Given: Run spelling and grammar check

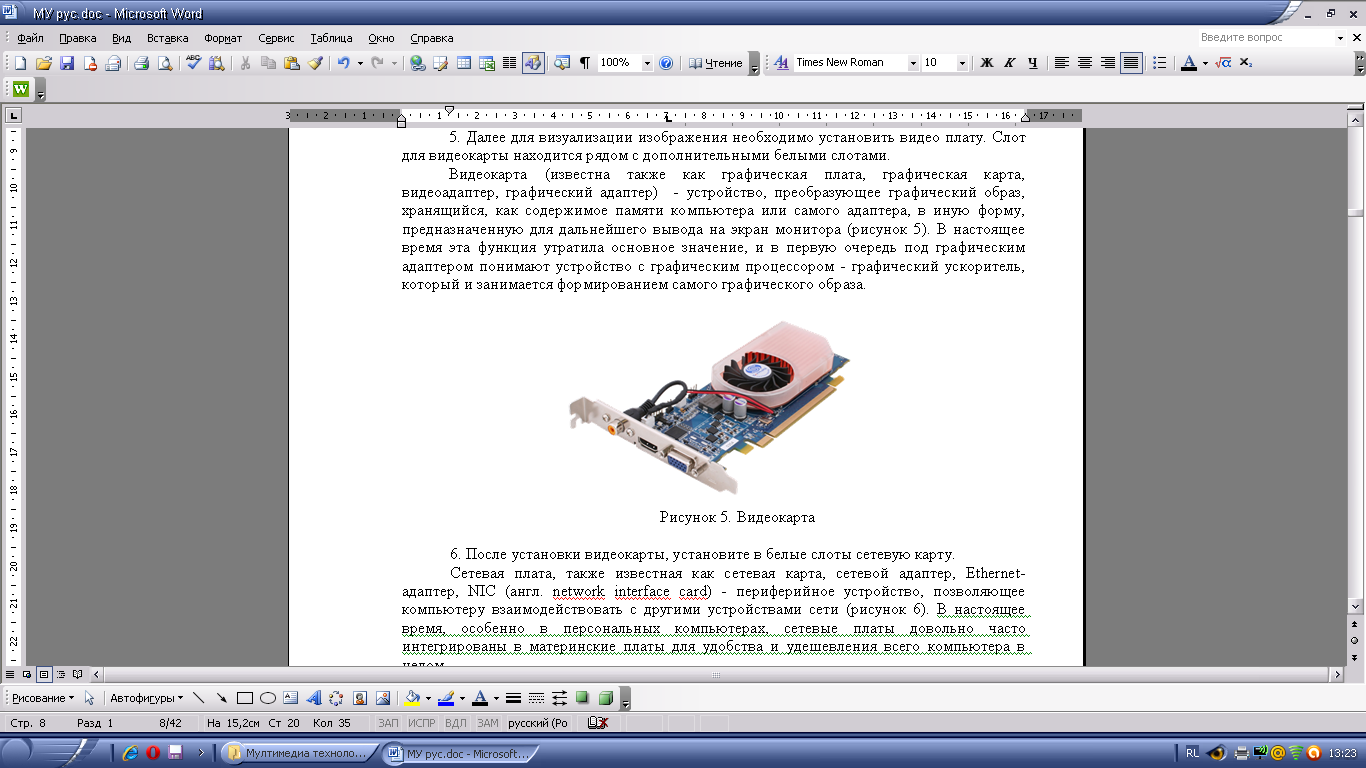Looking at the screenshot, I should (193, 63).
